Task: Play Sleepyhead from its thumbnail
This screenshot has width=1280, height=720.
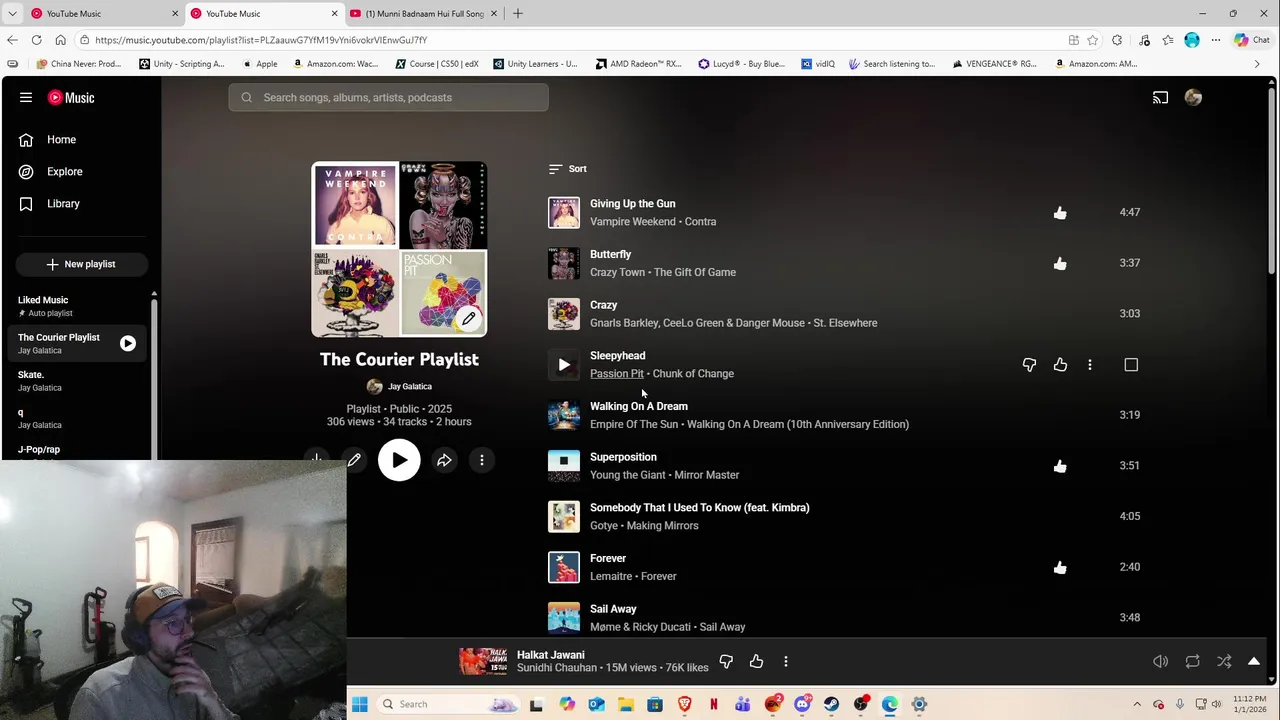Action: (x=564, y=365)
